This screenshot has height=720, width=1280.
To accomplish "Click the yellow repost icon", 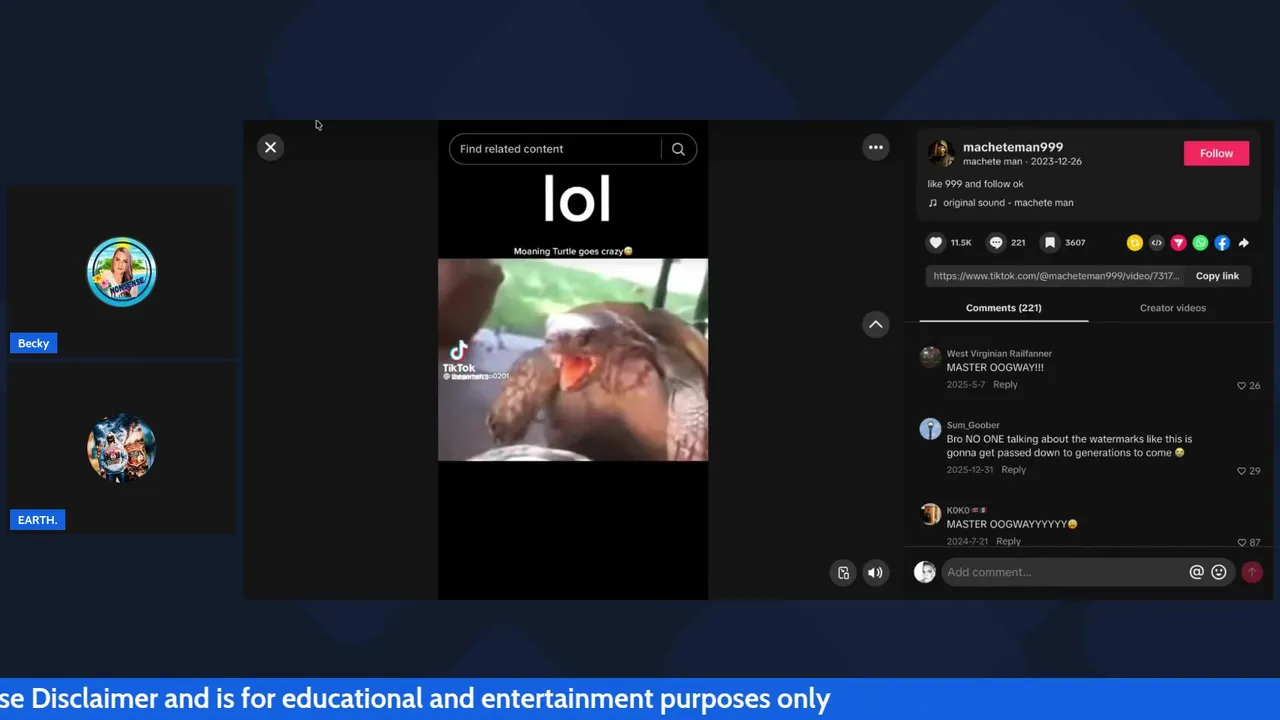I will tap(1134, 242).
